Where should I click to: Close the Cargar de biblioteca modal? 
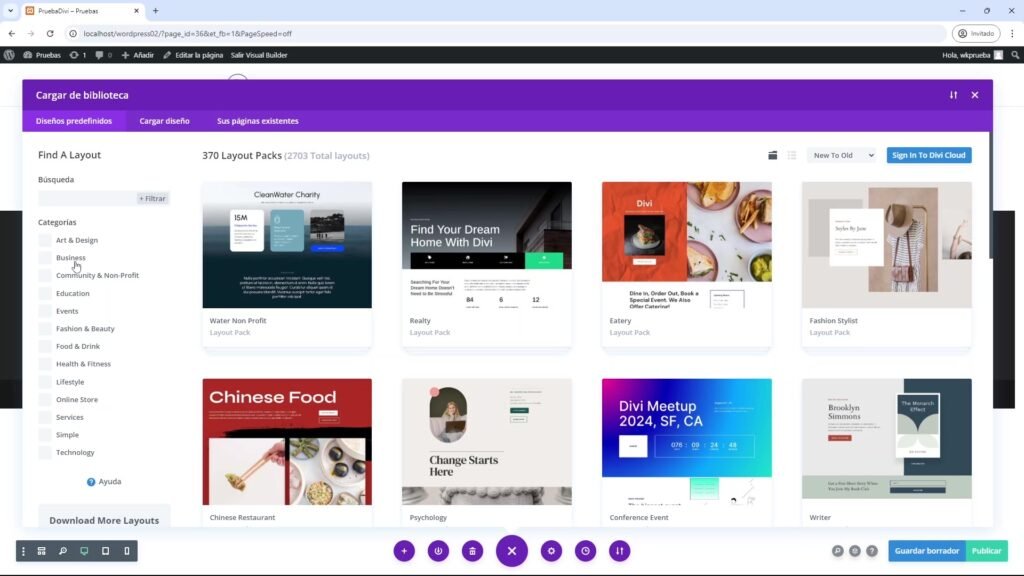click(x=975, y=95)
